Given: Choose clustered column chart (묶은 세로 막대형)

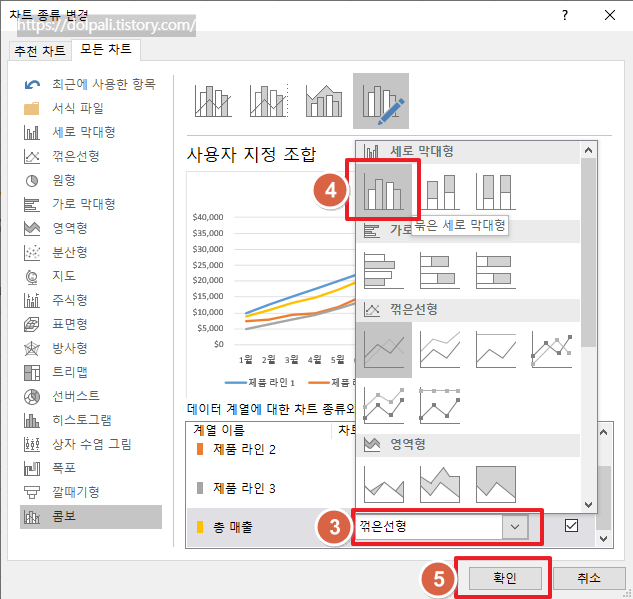Looking at the screenshot, I should 384,191.
